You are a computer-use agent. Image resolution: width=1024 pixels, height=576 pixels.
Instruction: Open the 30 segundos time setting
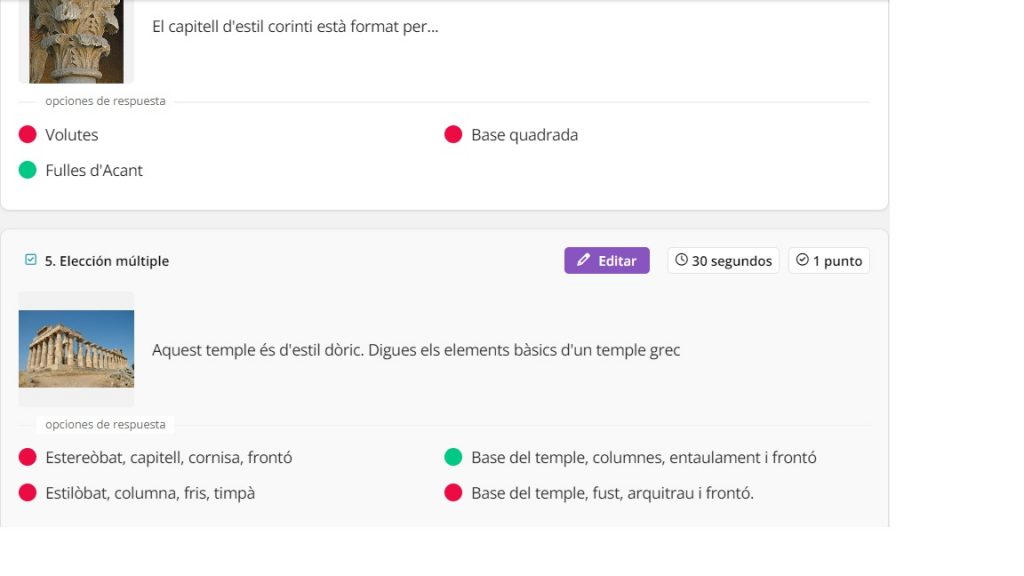pos(723,261)
